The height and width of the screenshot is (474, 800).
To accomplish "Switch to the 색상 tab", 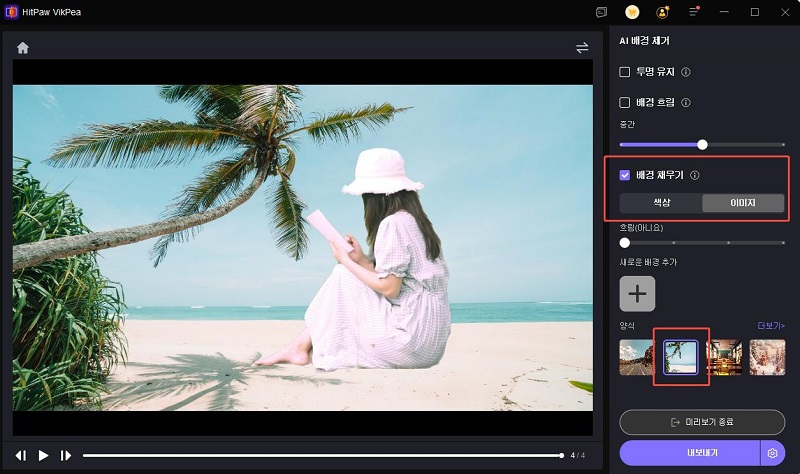I will [661, 203].
